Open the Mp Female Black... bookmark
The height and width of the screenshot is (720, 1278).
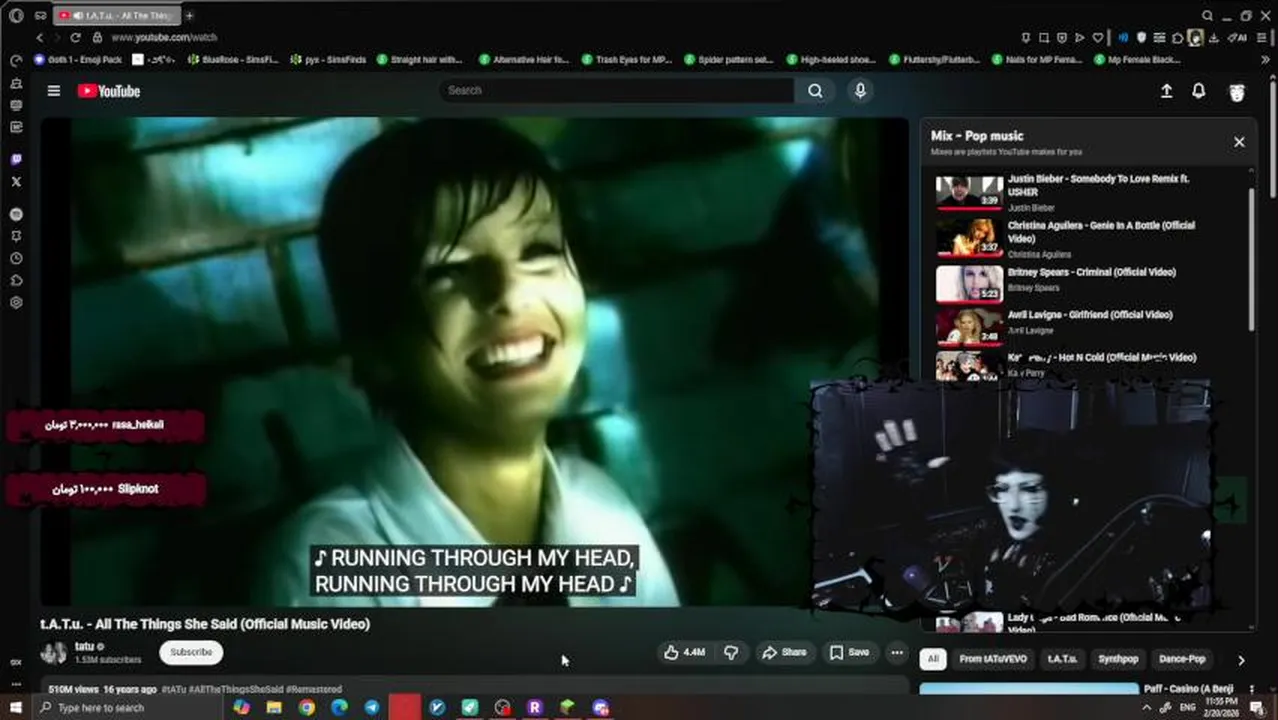pyautogui.click(x=1138, y=60)
